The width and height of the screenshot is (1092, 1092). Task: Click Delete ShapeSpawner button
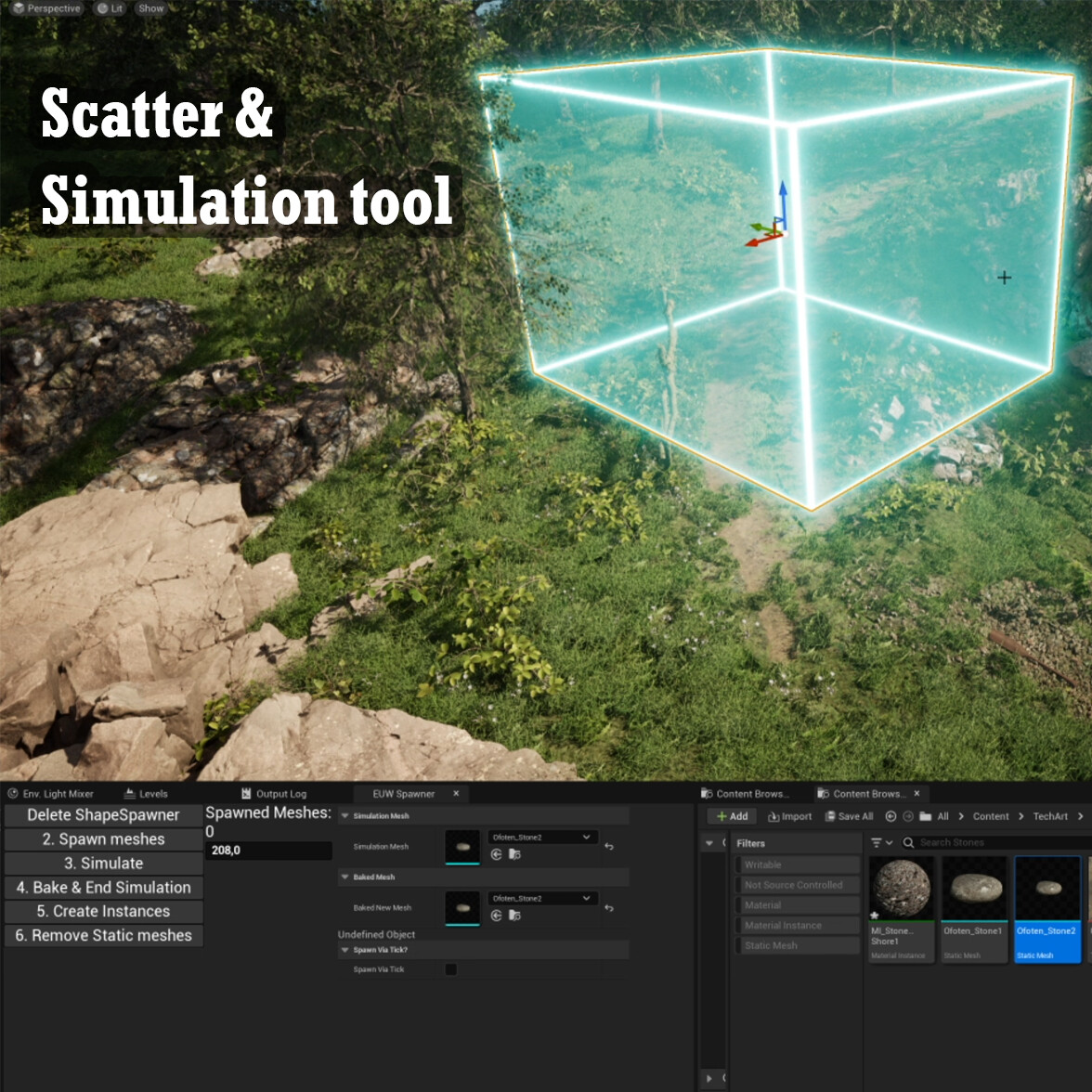coord(103,814)
